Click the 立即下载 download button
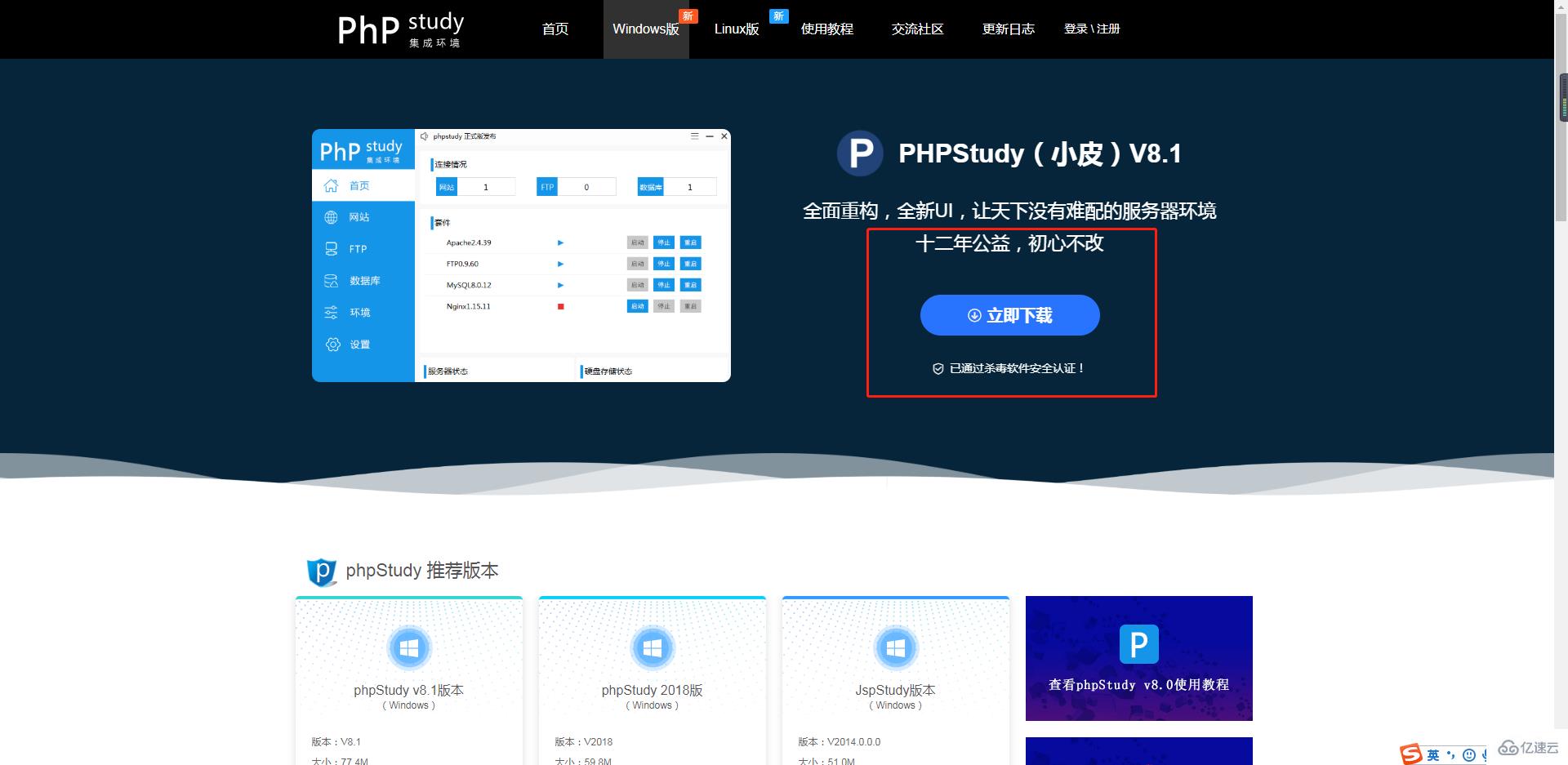The width and height of the screenshot is (1568, 765). click(x=1010, y=315)
